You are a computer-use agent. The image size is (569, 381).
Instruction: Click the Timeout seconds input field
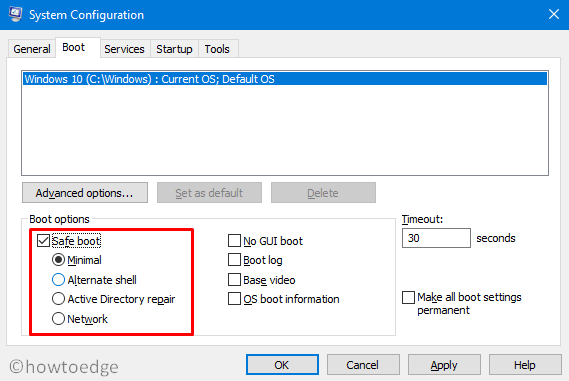(436, 238)
